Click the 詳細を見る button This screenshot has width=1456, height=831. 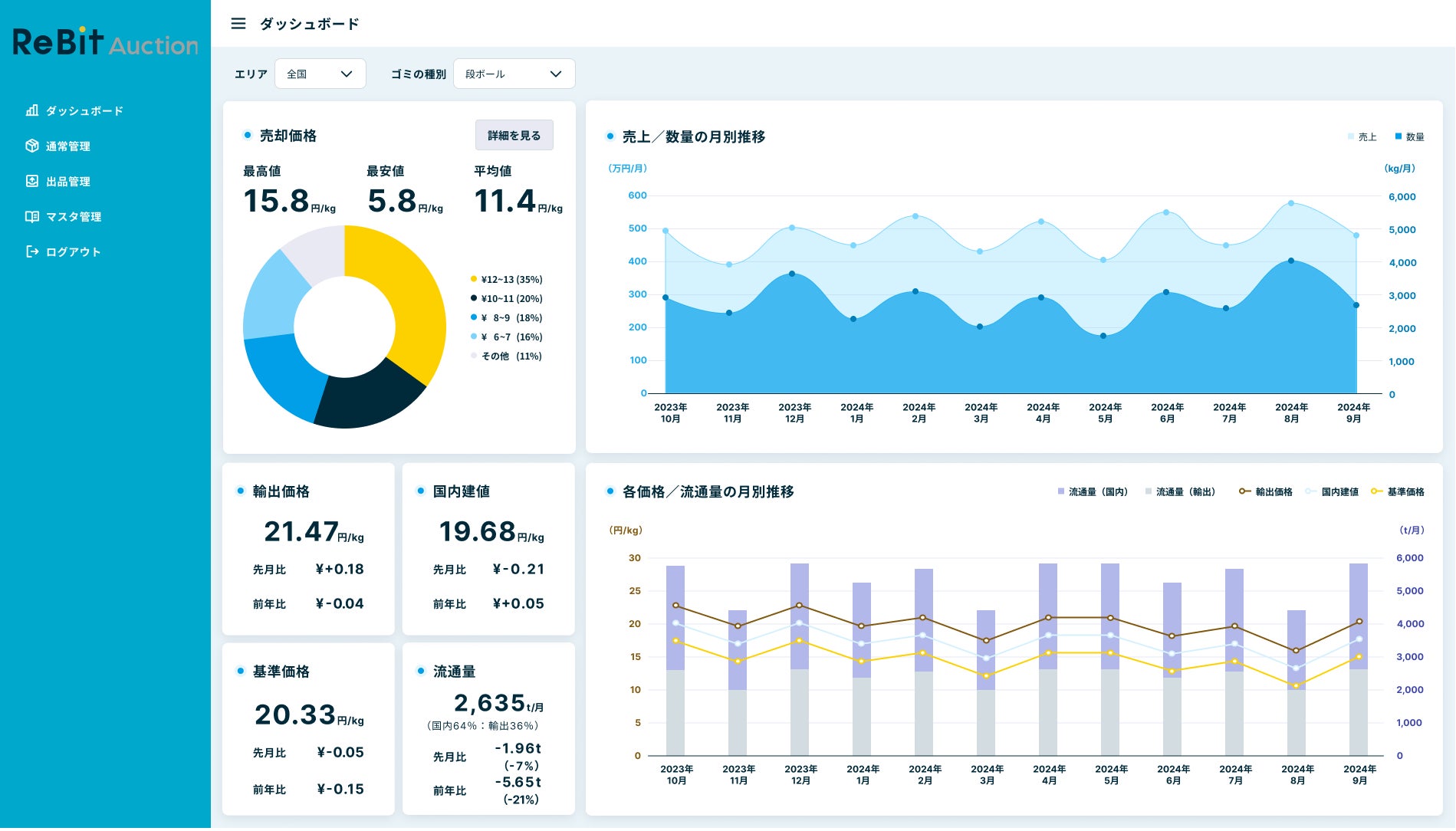[514, 136]
